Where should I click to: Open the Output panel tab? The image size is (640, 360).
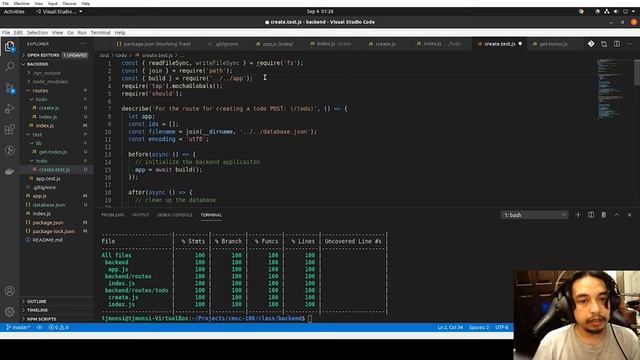pyautogui.click(x=140, y=215)
